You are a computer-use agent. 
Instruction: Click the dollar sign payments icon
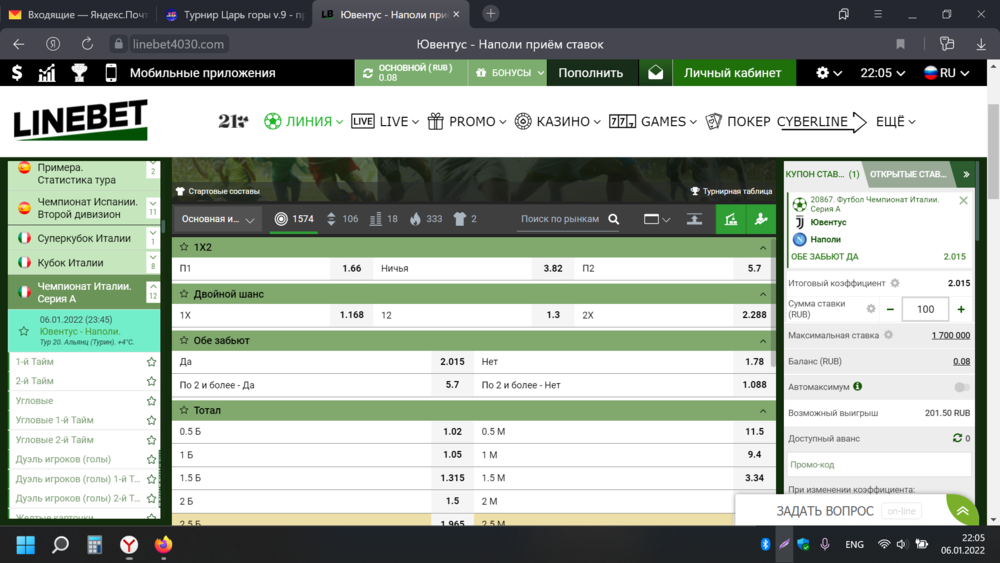tap(17, 73)
